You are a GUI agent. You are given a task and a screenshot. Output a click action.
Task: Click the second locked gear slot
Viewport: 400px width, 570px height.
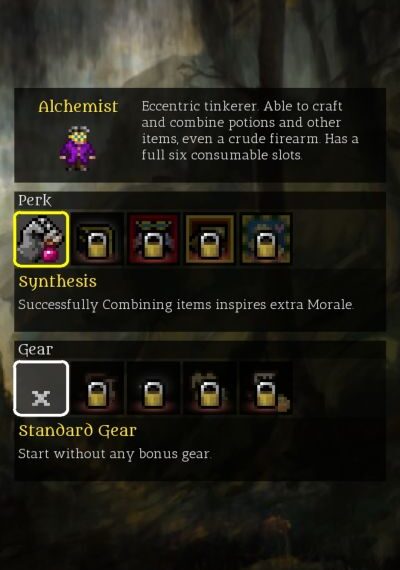(x=97, y=388)
